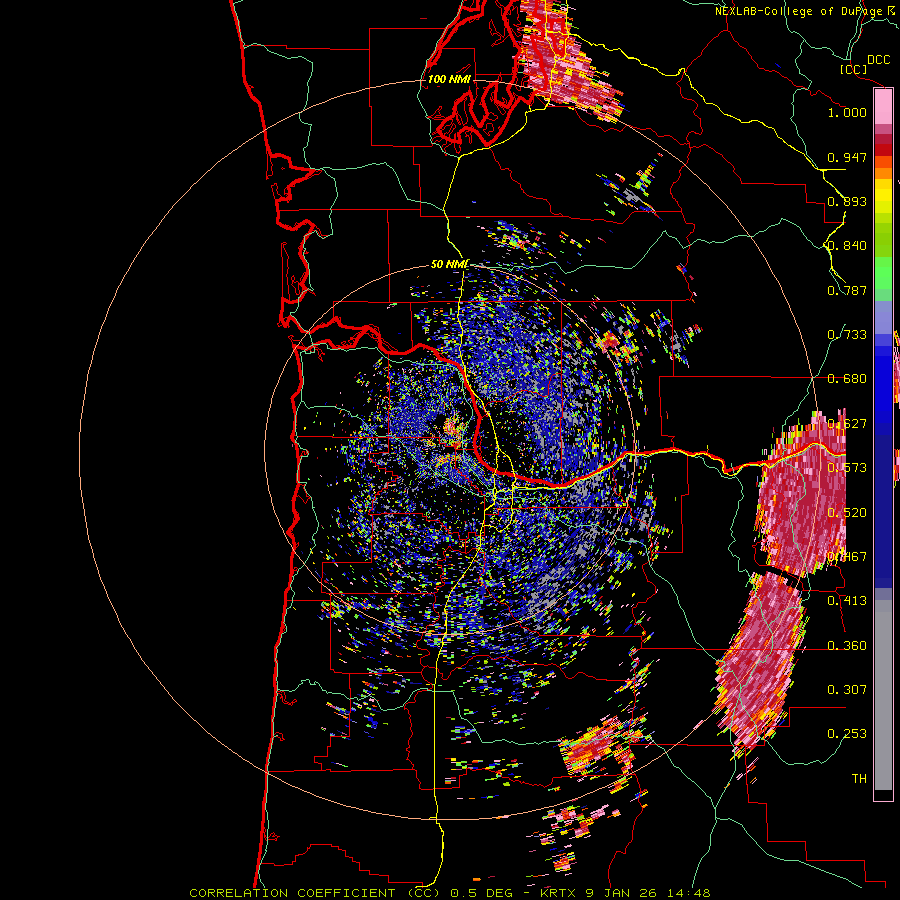Click the CORRELATION COEFFICIENT (CC) caption text
Image resolution: width=900 pixels, height=900 pixels.
(x=315, y=893)
